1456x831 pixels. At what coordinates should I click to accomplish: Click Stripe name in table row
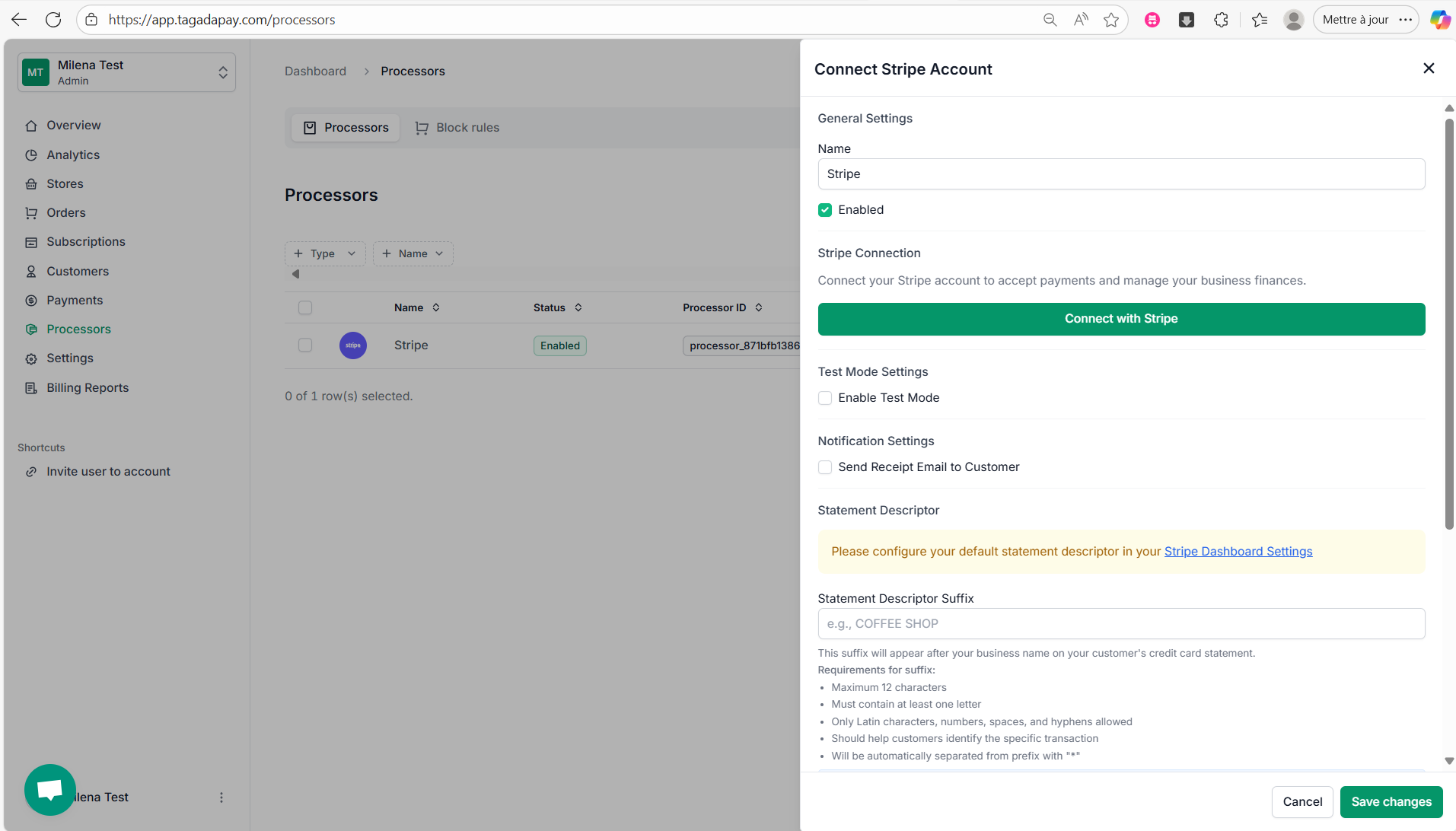tap(411, 345)
